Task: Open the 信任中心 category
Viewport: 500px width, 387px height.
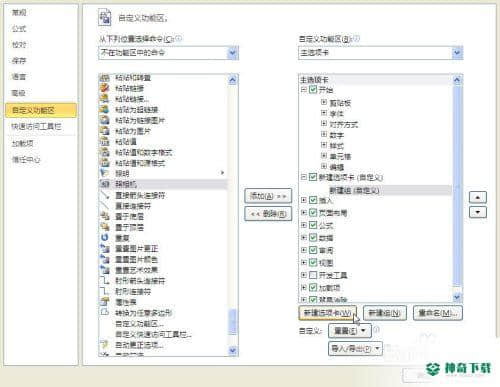Action: pos(26,160)
